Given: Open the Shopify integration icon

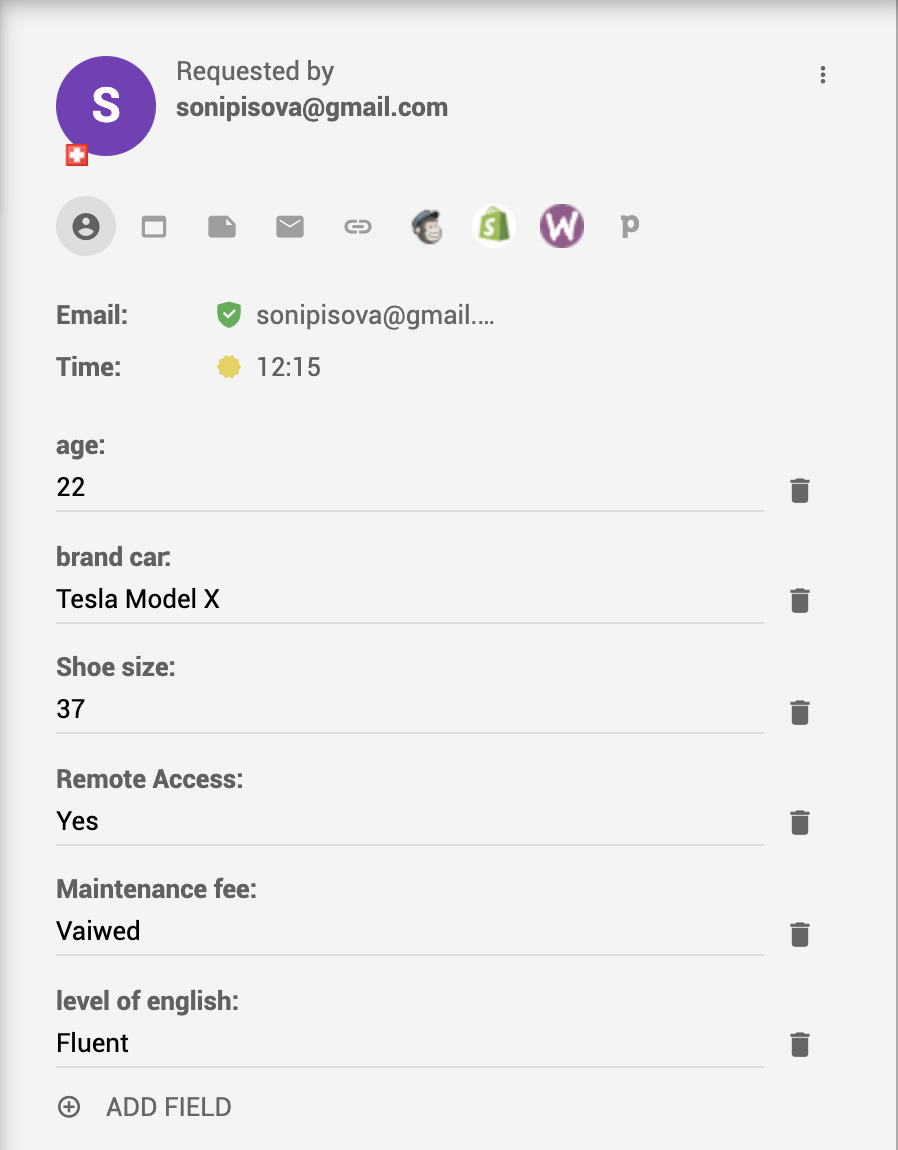Looking at the screenshot, I should click(494, 226).
